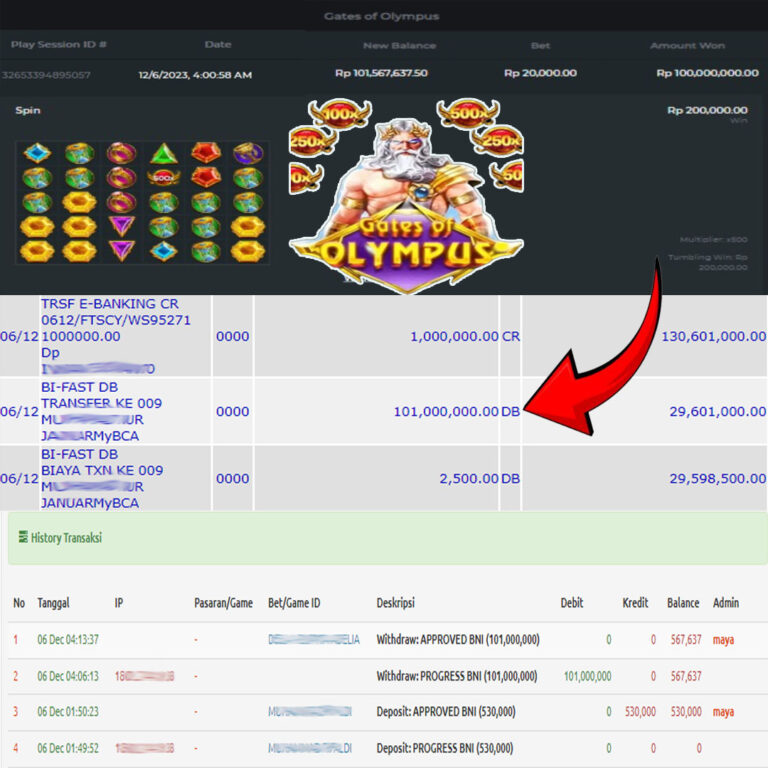Click the Play Session ID # column header
Image resolution: width=768 pixels, height=768 pixels.
click(59, 45)
